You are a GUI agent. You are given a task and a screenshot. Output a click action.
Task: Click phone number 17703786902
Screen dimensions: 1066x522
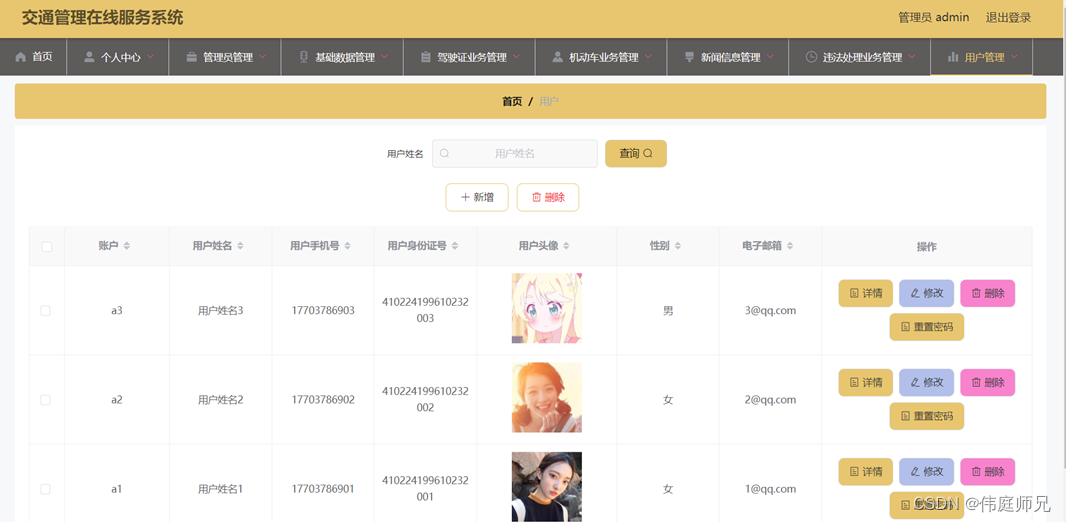pos(323,400)
